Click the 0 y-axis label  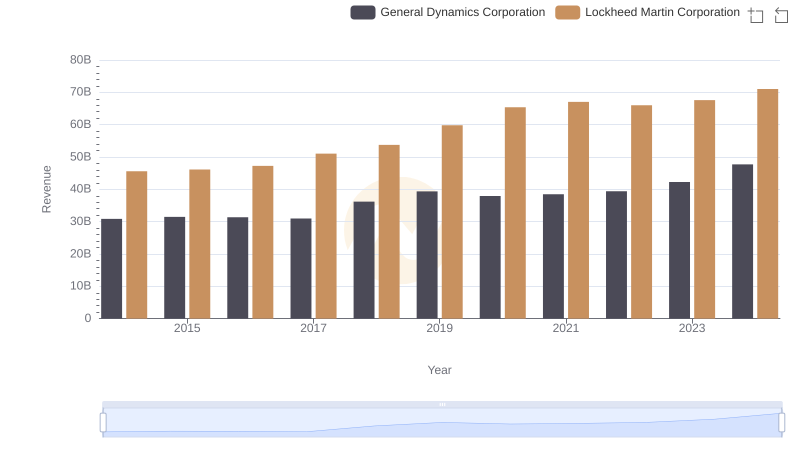coord(88,318)
